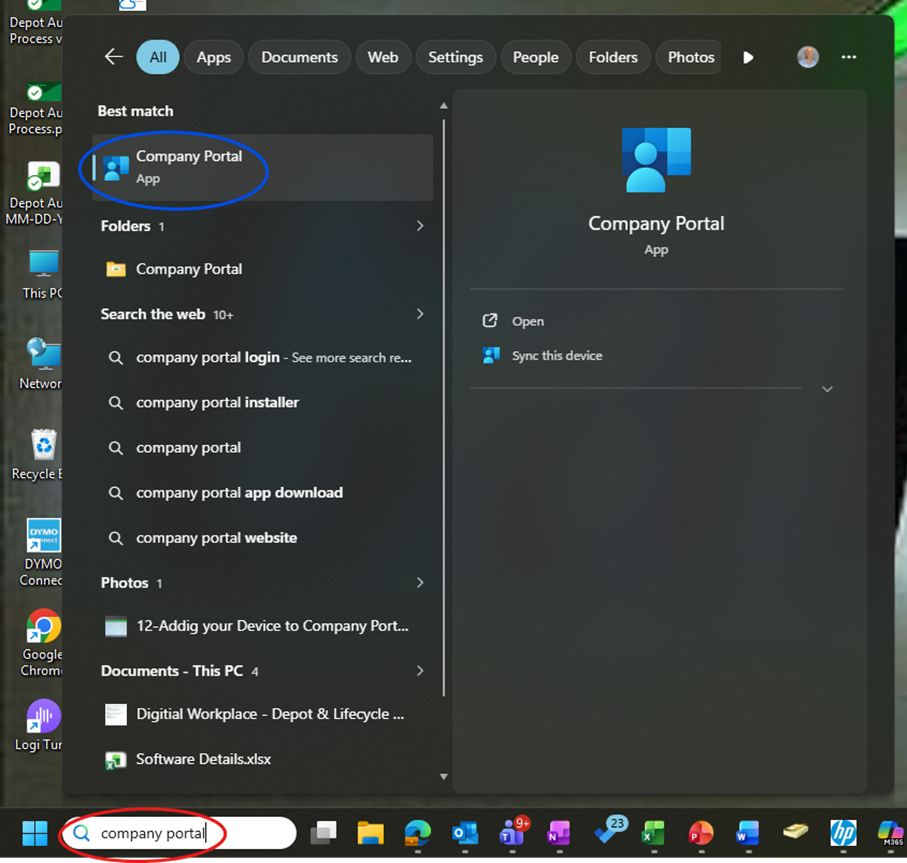Switch to the Documents filter tab

[x=299, y=57]
